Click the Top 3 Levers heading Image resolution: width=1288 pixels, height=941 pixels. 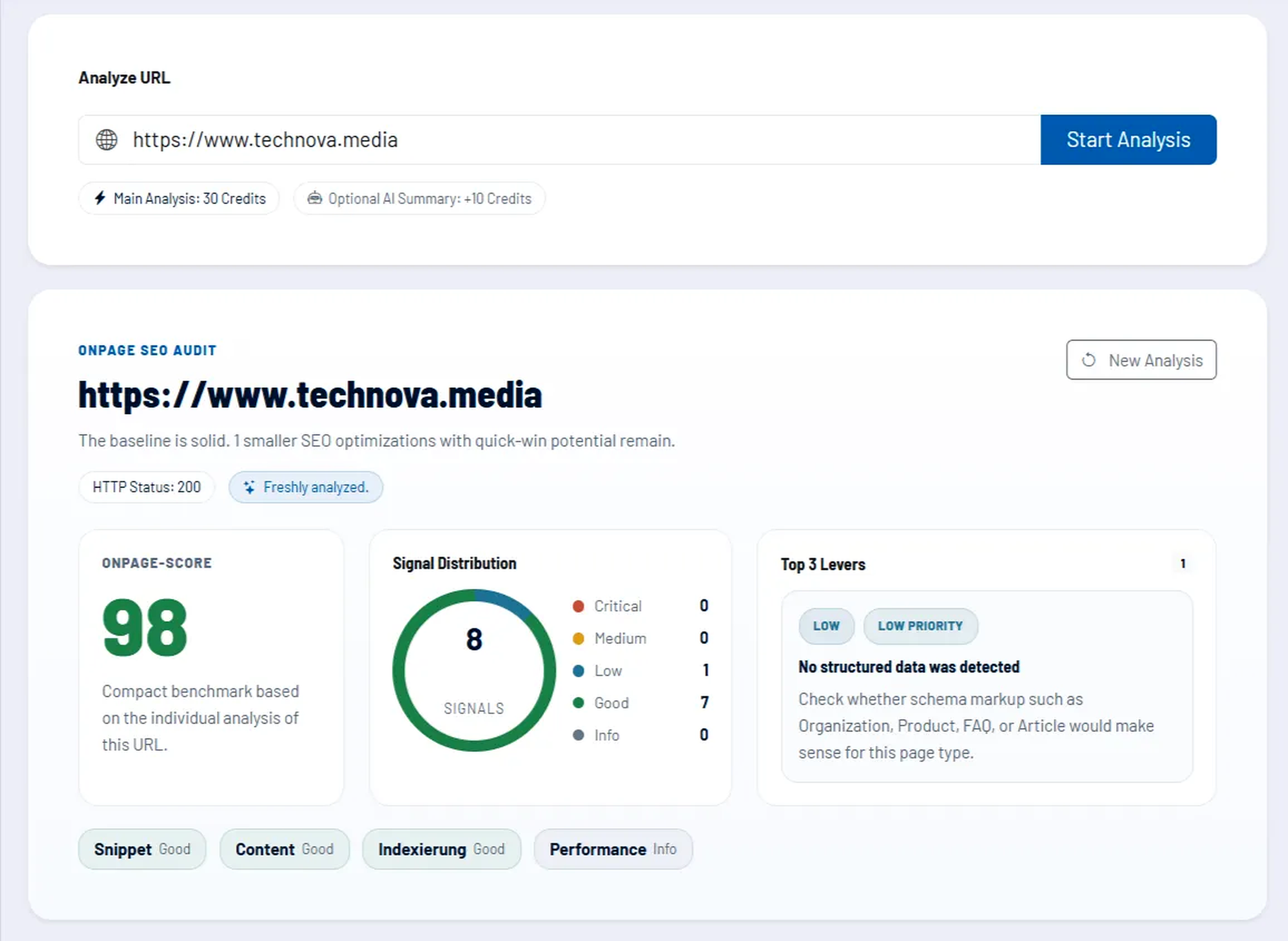[823, 565]
